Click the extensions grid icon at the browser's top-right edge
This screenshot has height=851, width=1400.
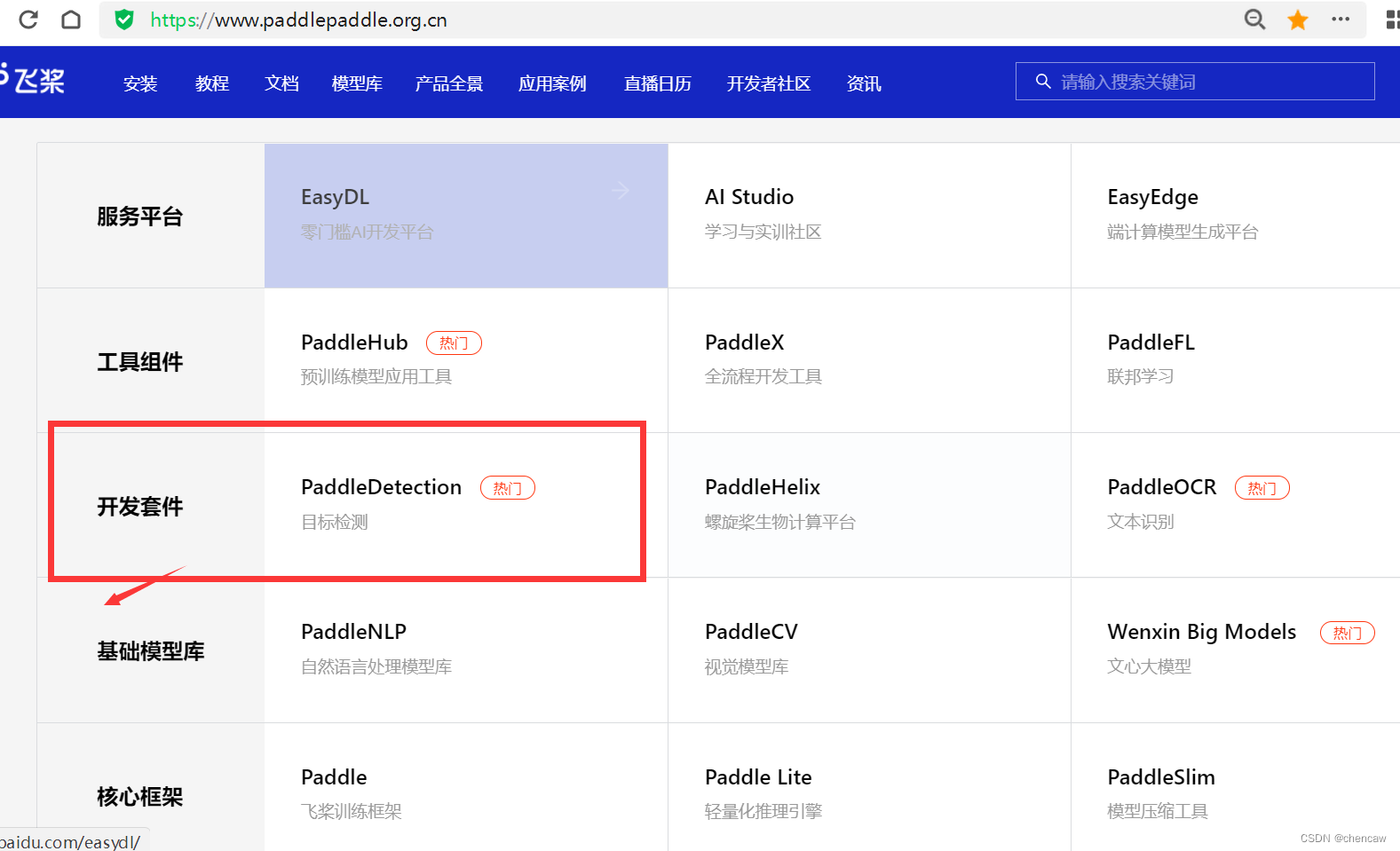[x=1392, y=20]
